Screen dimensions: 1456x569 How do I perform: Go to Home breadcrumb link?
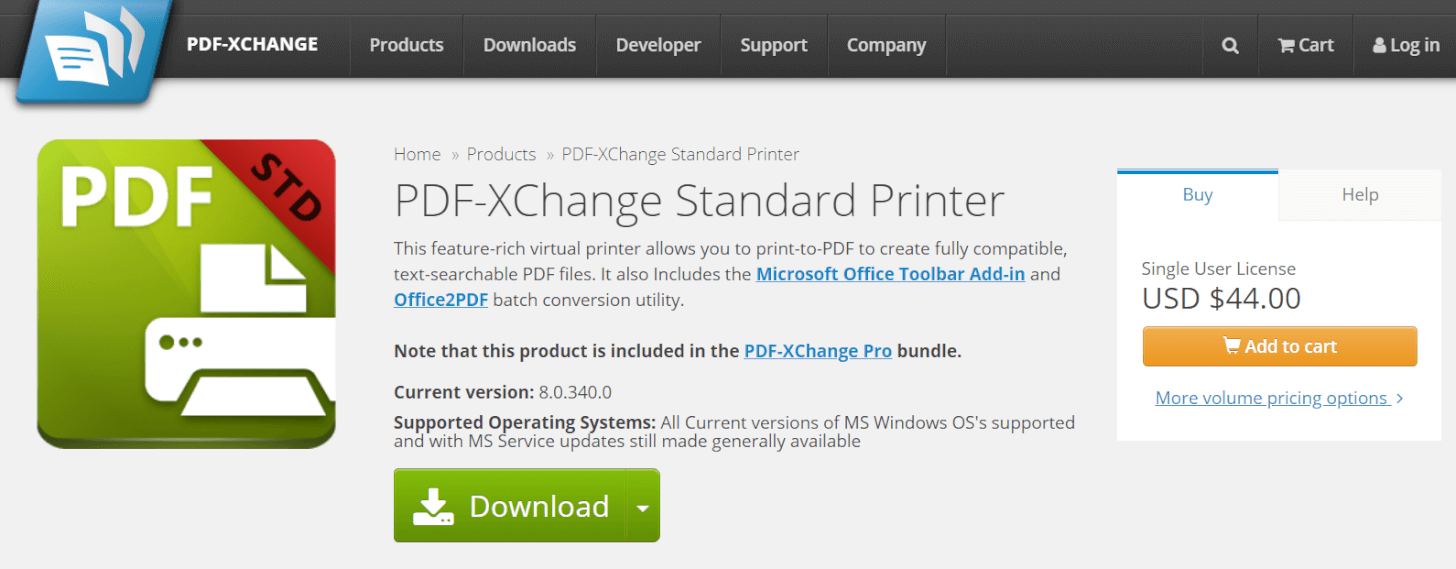[x=417, y=154]
